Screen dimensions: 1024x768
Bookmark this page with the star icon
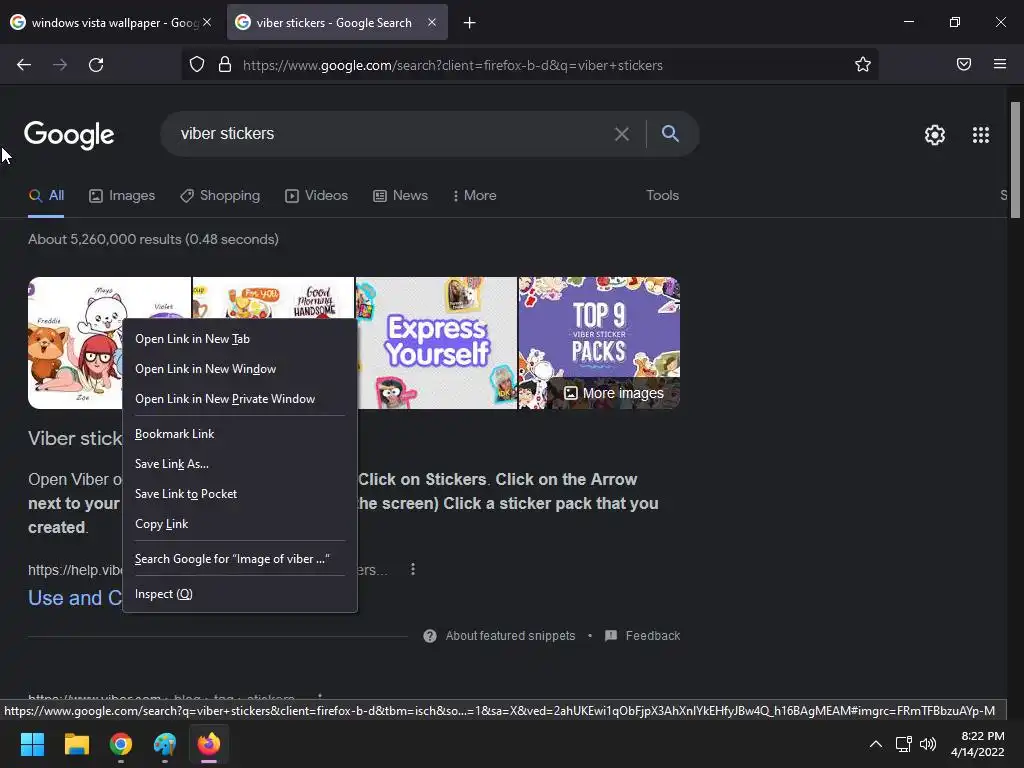point(863,65)
